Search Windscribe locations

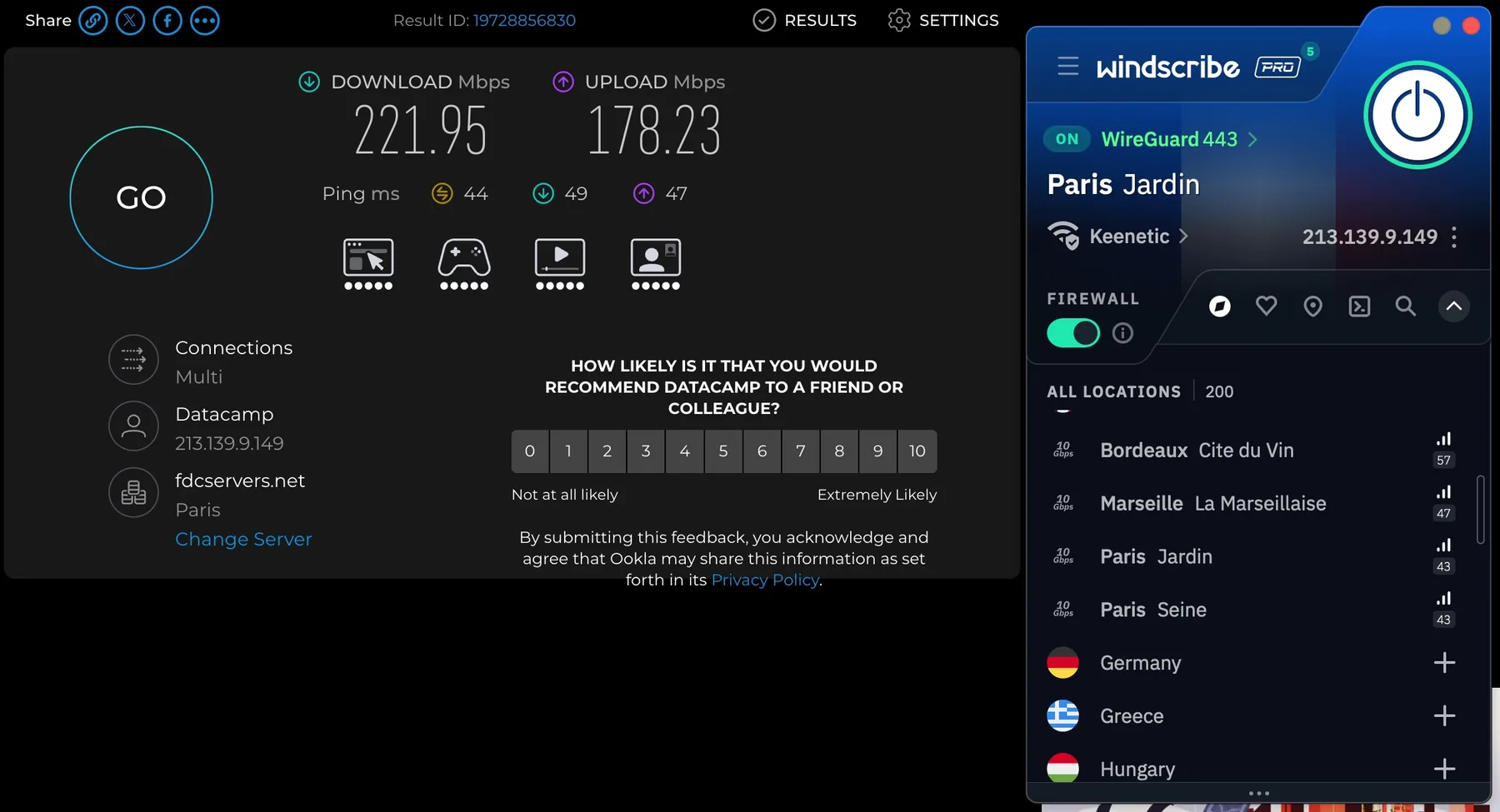(1406, 306)
